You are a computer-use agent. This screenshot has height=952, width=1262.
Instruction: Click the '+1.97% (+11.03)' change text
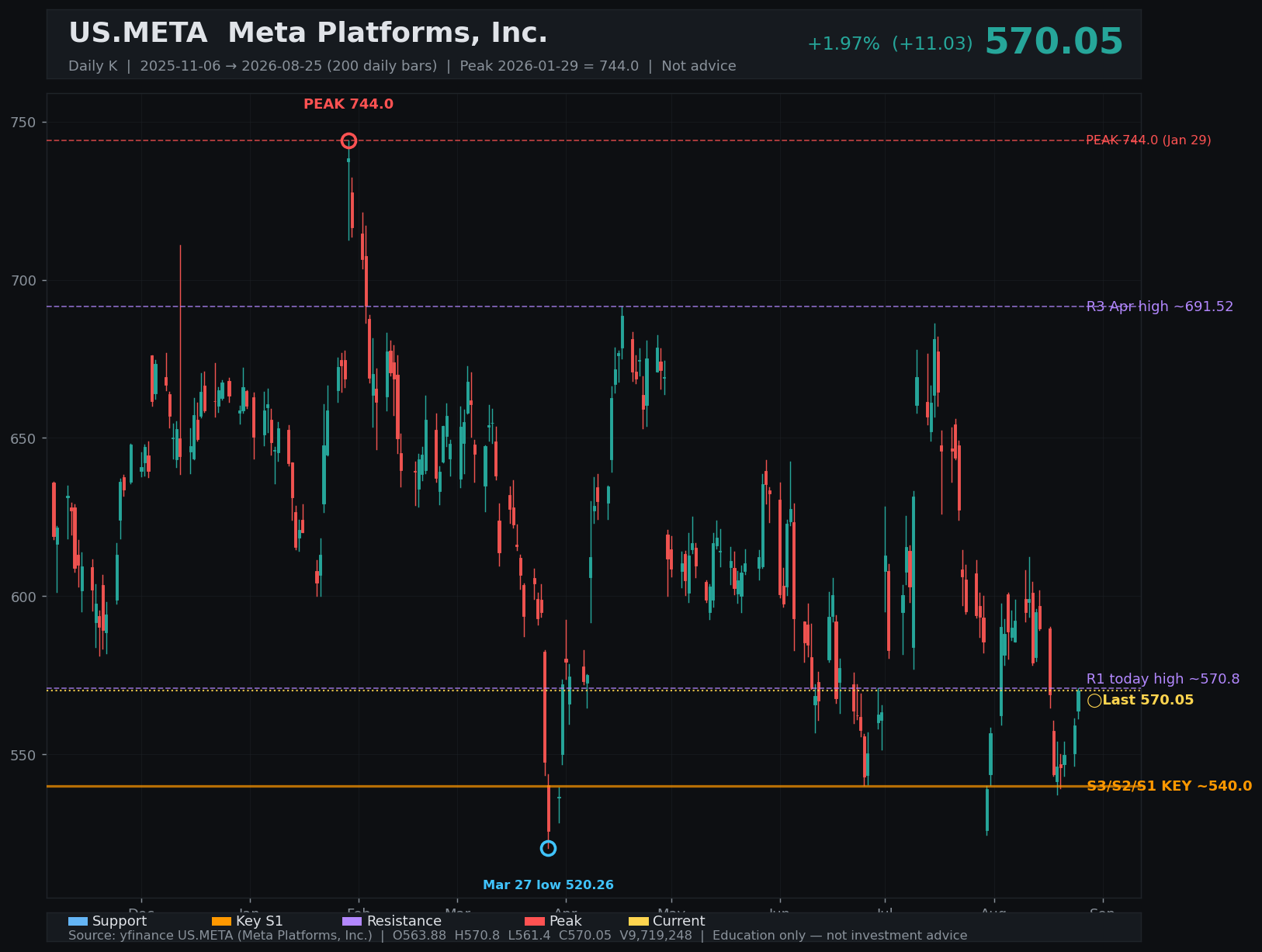point(890,44)
